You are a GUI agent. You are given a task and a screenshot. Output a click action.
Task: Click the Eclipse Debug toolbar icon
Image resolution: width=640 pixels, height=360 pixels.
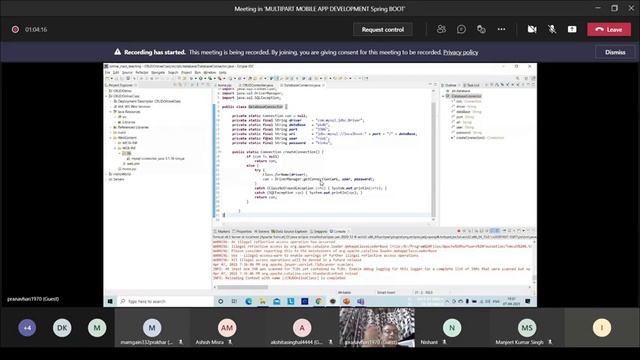[x=191, y=78]
